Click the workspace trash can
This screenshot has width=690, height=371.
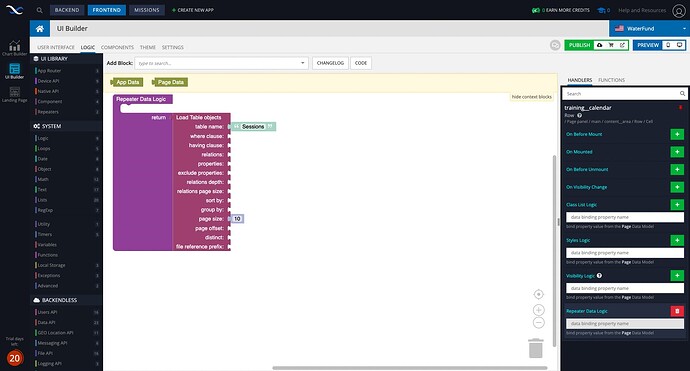click(536, 348)
